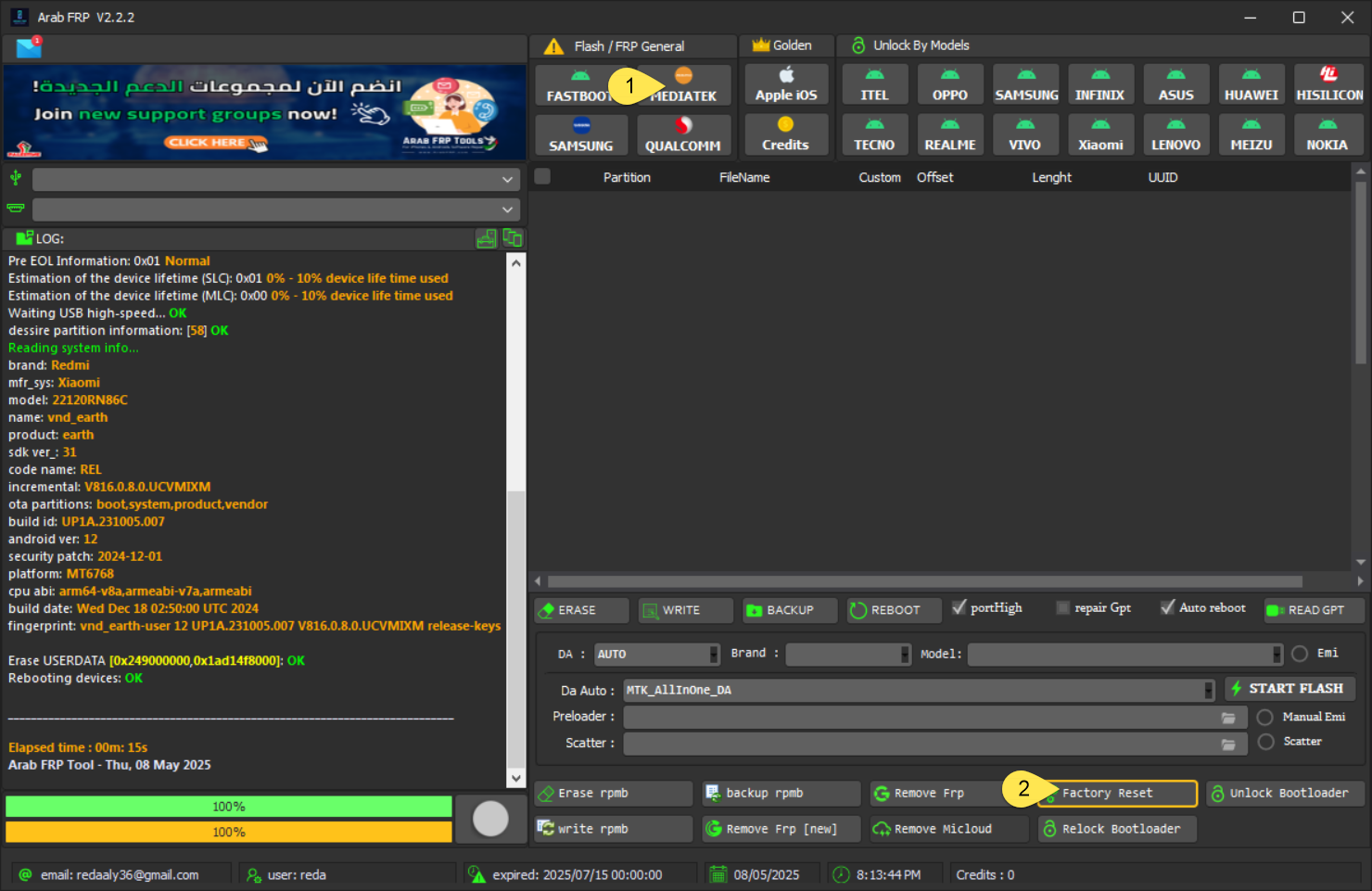
Task: Select SAMSUNG under Unlock By Models
Action: tap(1025, 84)
